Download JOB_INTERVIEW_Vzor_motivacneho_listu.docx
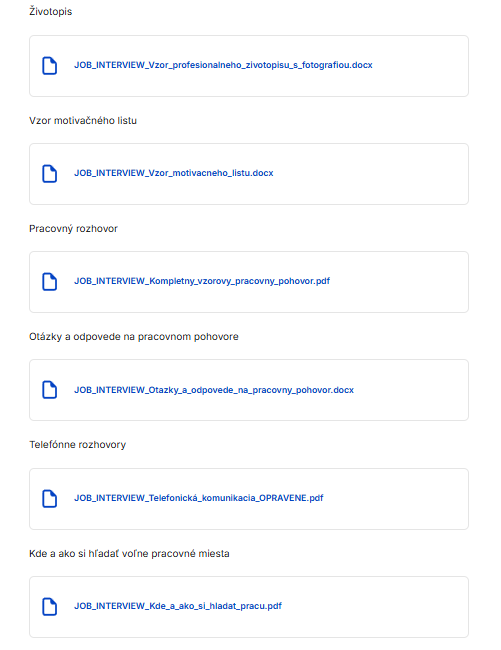Viewport: 501px width, 650px height. 174,173
